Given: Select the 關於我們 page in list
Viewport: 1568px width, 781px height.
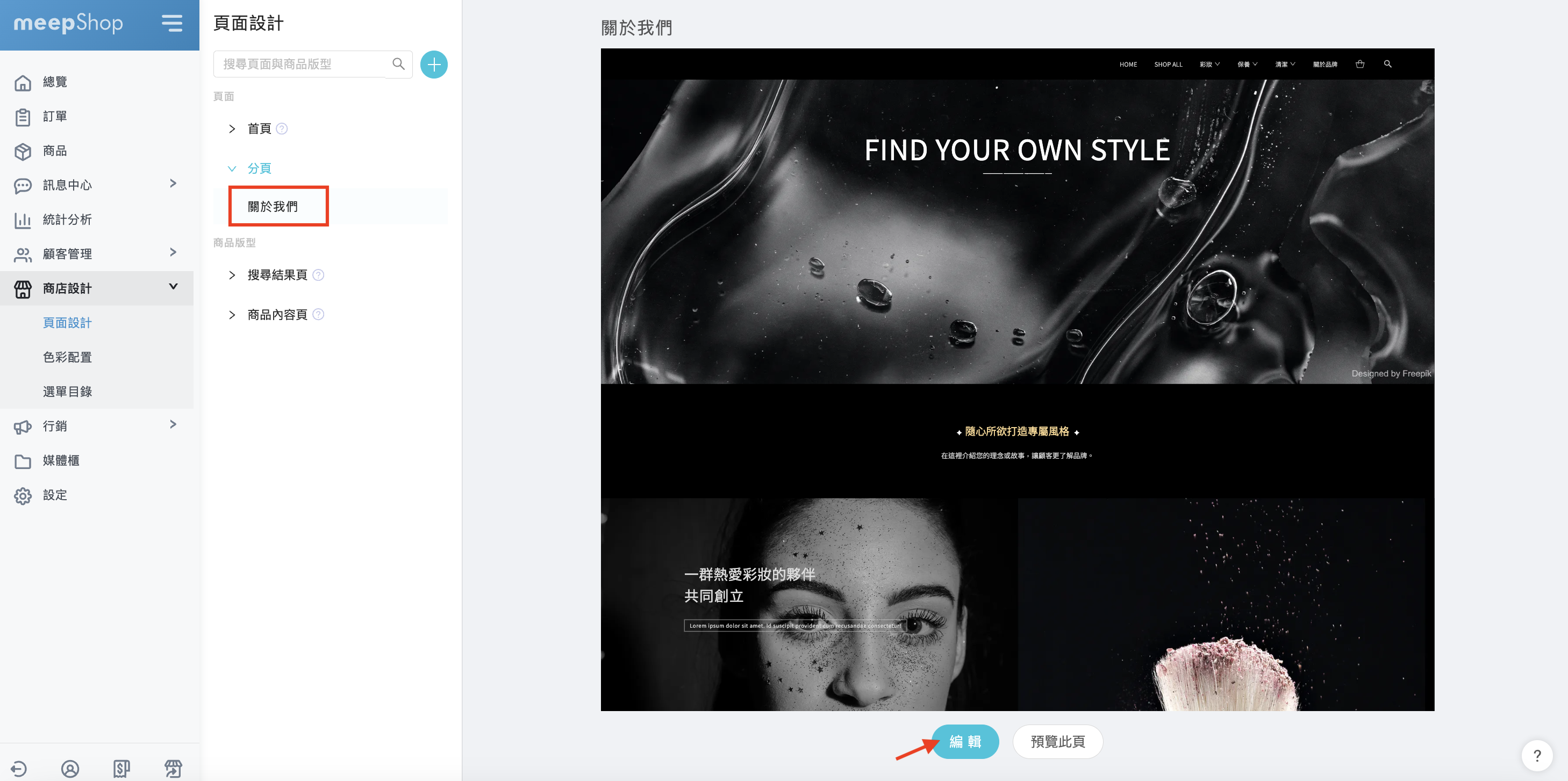Looking at the screenshot, I should pyautogui.click(x=273, y=207).
